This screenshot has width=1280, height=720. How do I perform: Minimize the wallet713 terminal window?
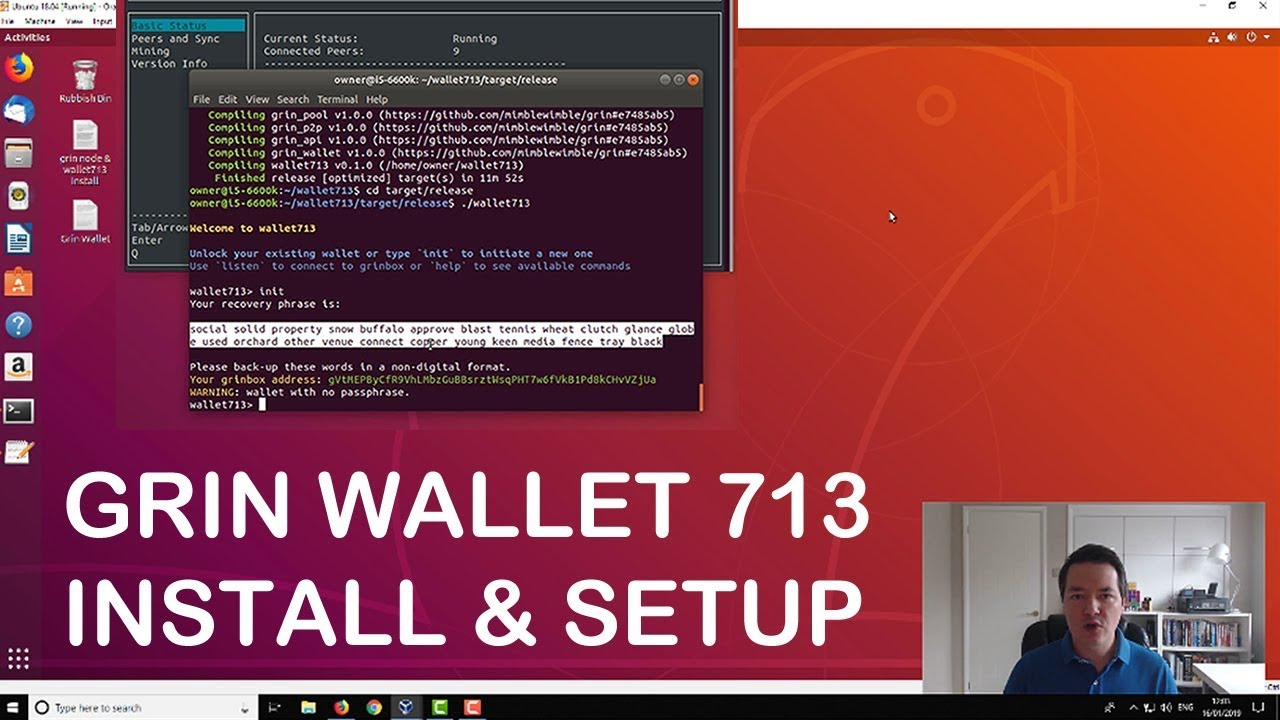click(x=665, y=79)
